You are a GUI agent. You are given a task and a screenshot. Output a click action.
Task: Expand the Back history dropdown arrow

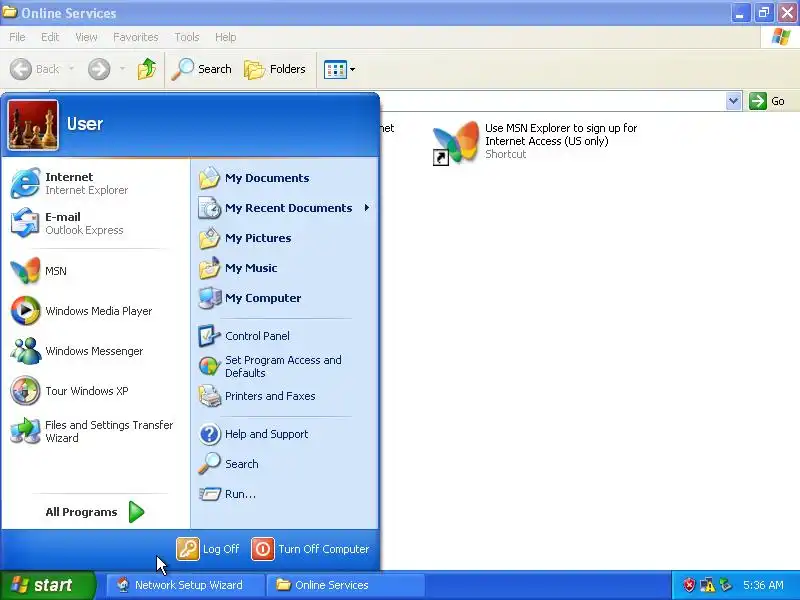pos(71,69)
